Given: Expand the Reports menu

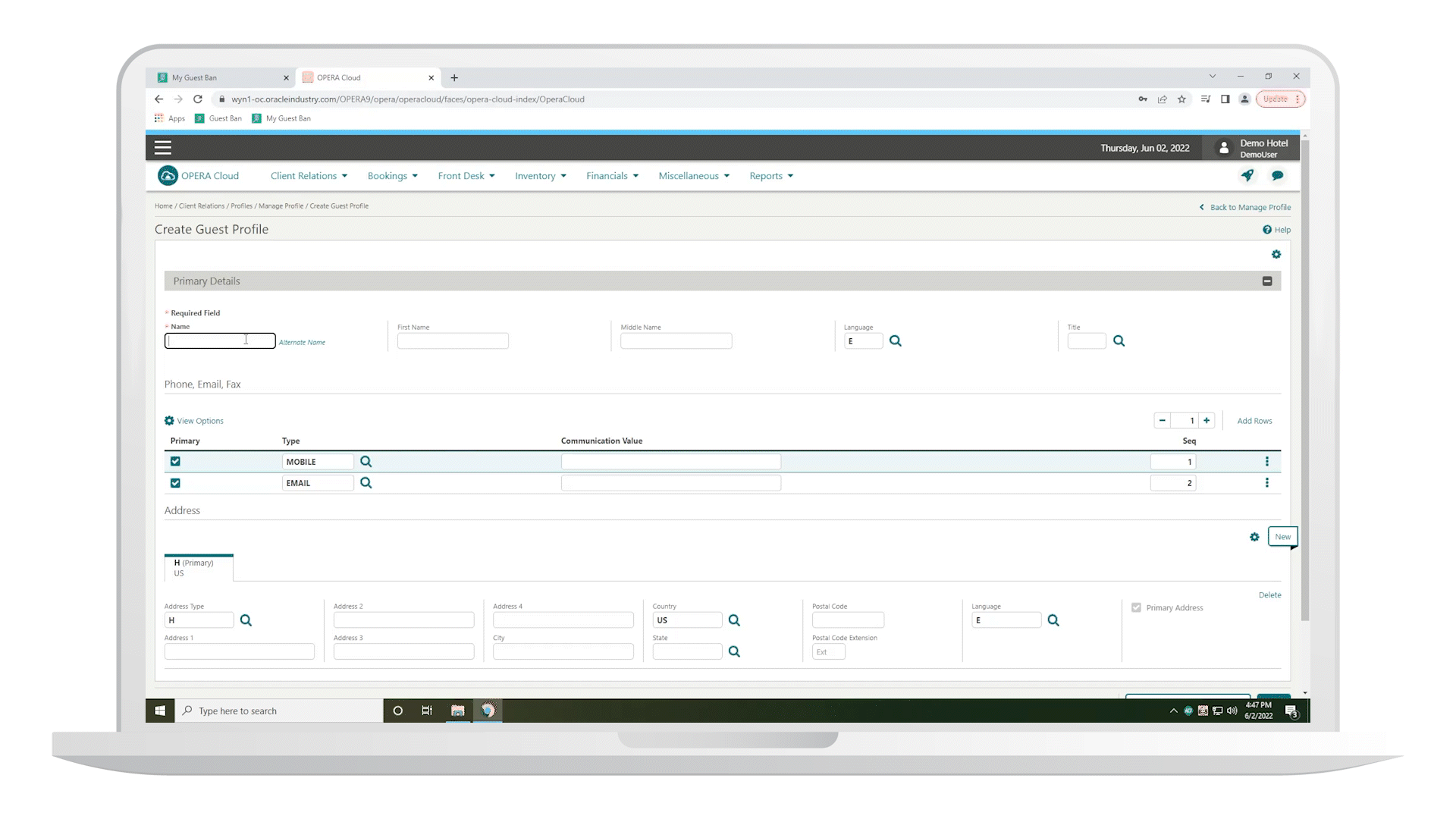Looking at the screenshot, I should click(x=771, y=176).
